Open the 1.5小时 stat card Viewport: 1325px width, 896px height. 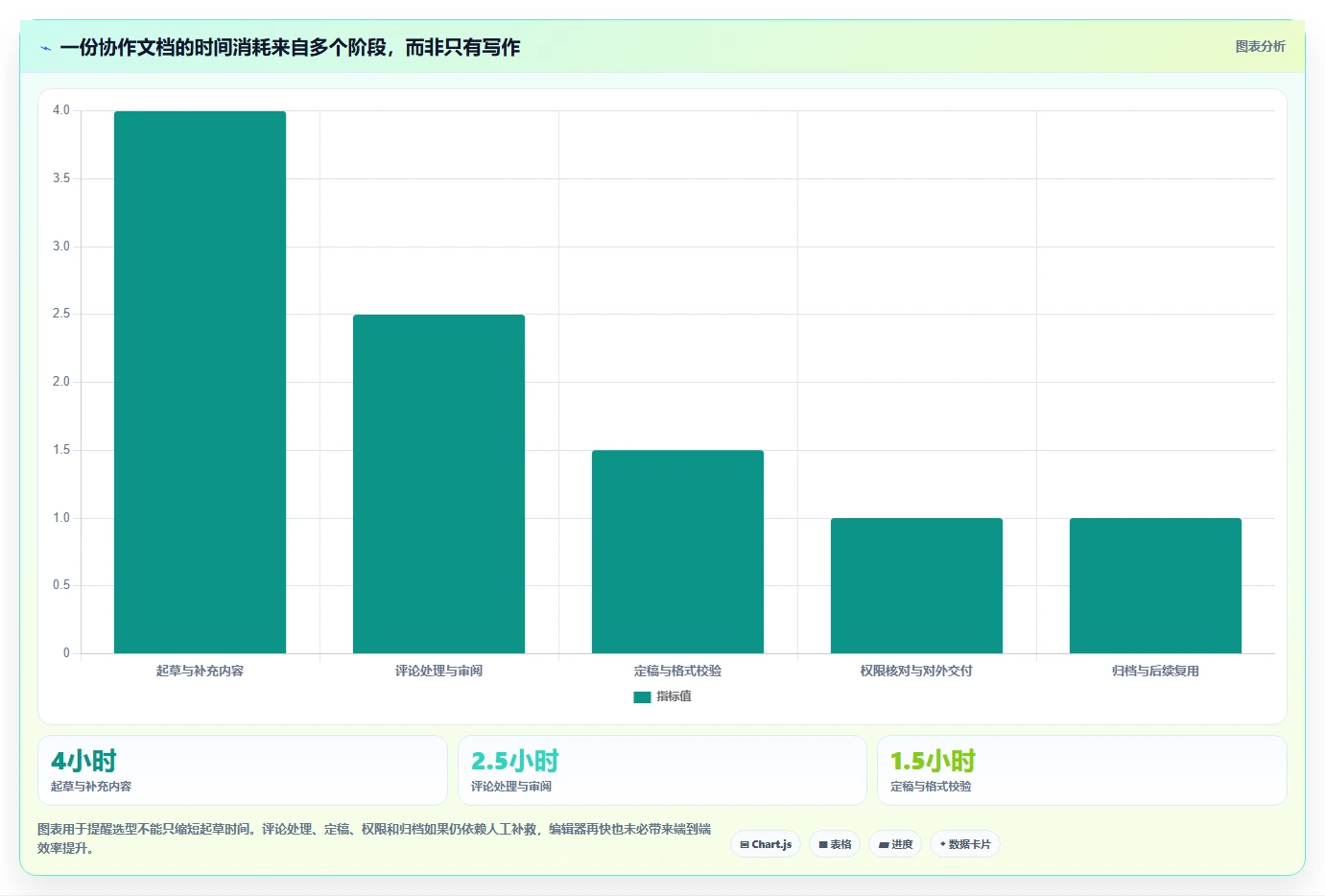click(1082, 770)
